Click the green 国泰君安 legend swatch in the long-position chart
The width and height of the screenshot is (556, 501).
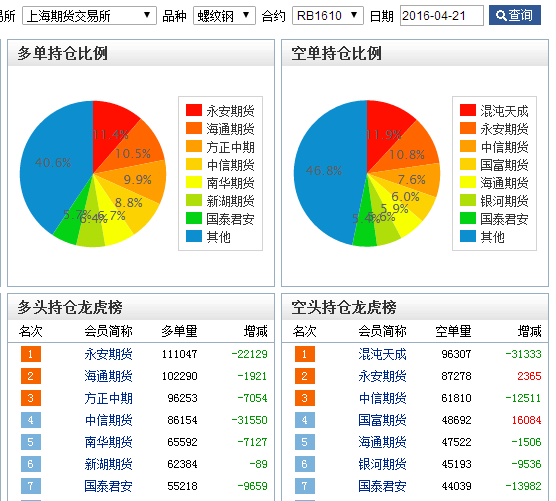coord(194,218)
